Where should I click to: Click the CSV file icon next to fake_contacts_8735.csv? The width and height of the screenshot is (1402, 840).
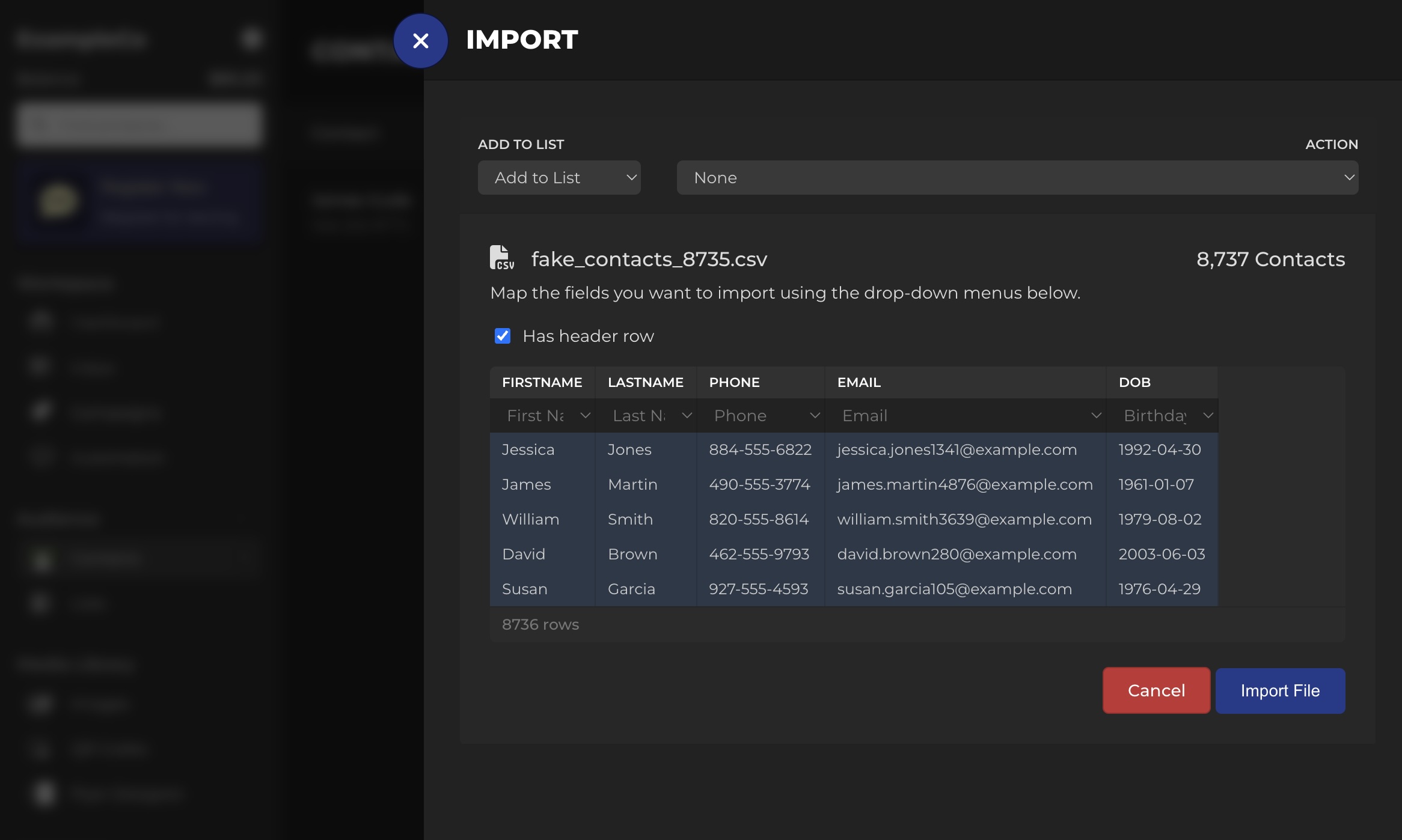501,257
